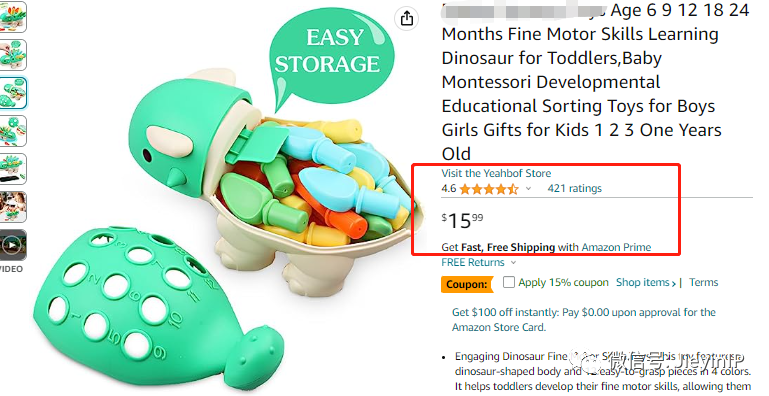
Task: Click the Amazon Prime link
Action: pos(616,247)
